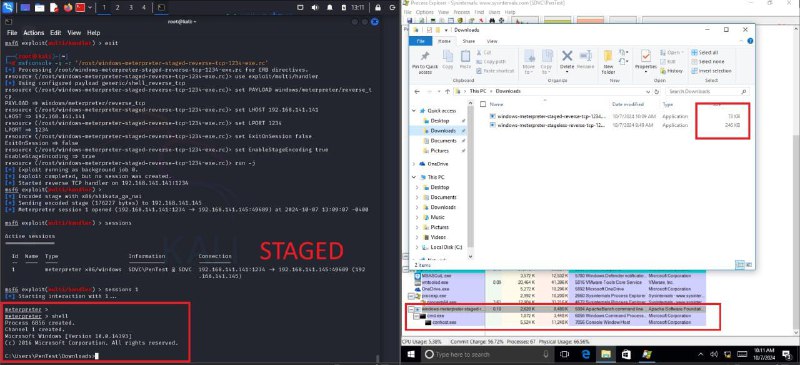The width and height of the screenshot is (800, 365).
Task: Open Microsoft Store from the taskbar
Action: pyautogui.click(x=626, y=354)
